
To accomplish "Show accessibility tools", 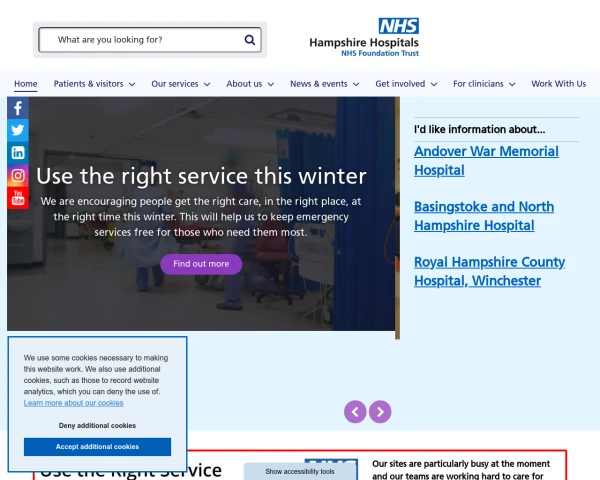I will [x=300, y=472].
